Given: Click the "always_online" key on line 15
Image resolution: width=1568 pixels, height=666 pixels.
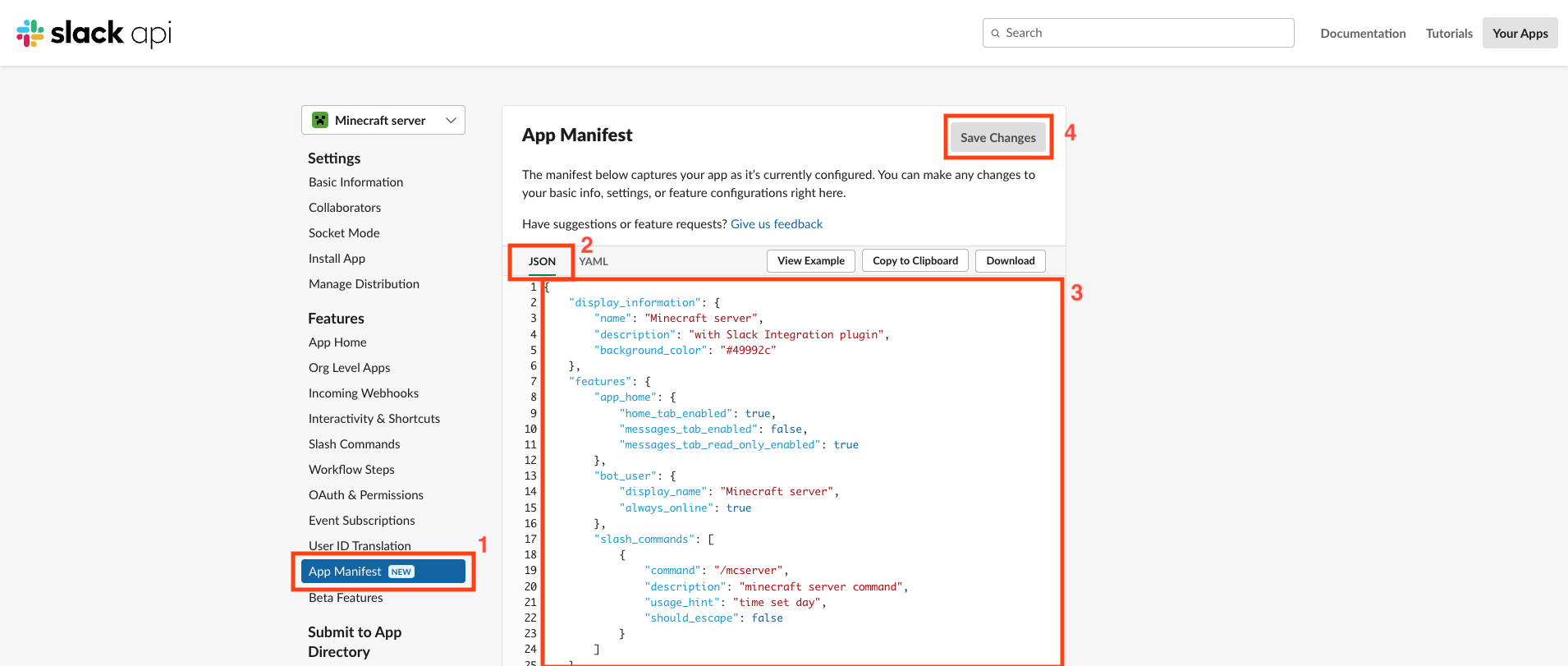Looking at the screenshot, I should tap(667, 508).
